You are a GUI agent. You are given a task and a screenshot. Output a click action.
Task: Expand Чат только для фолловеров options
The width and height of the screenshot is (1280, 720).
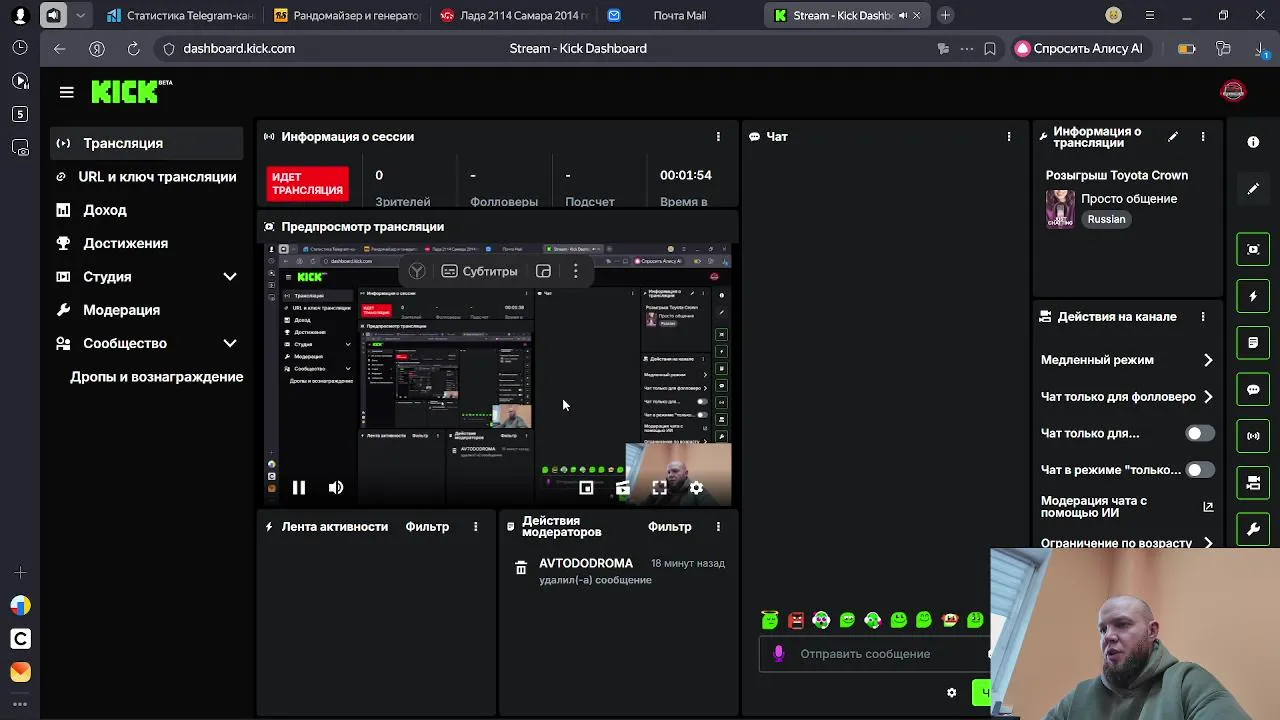(x=1208, y=397)
